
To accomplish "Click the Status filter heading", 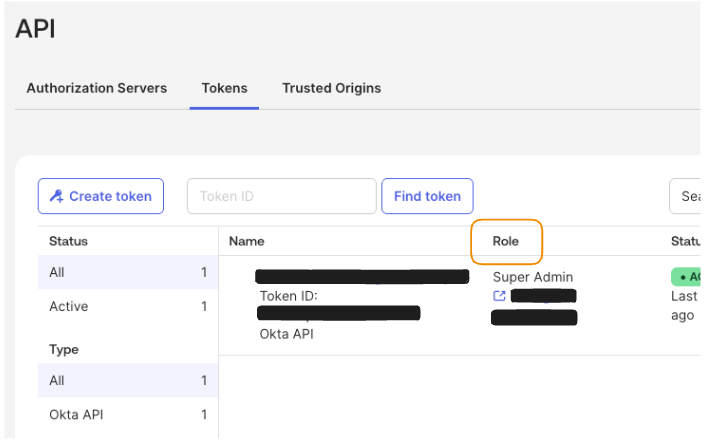I will pos(68,241).
